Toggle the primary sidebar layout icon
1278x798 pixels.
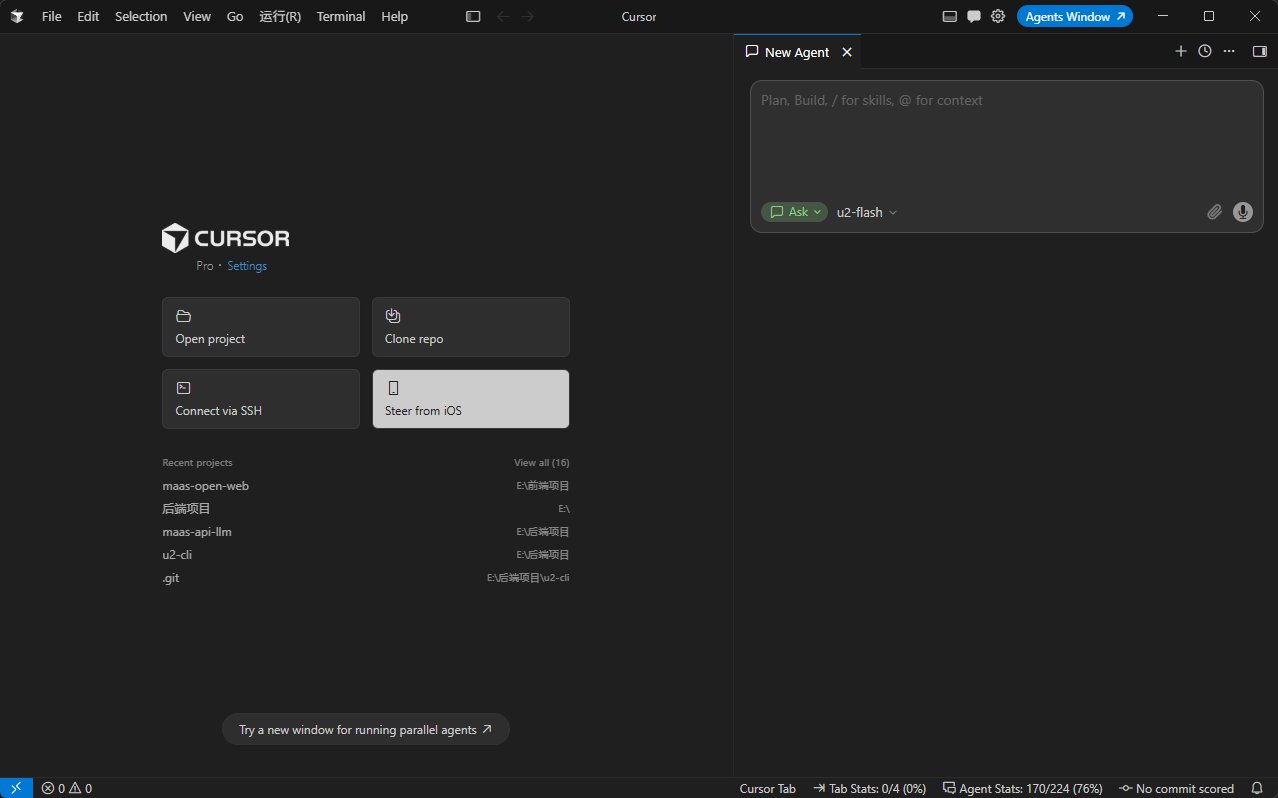click(x=473, y=16)
